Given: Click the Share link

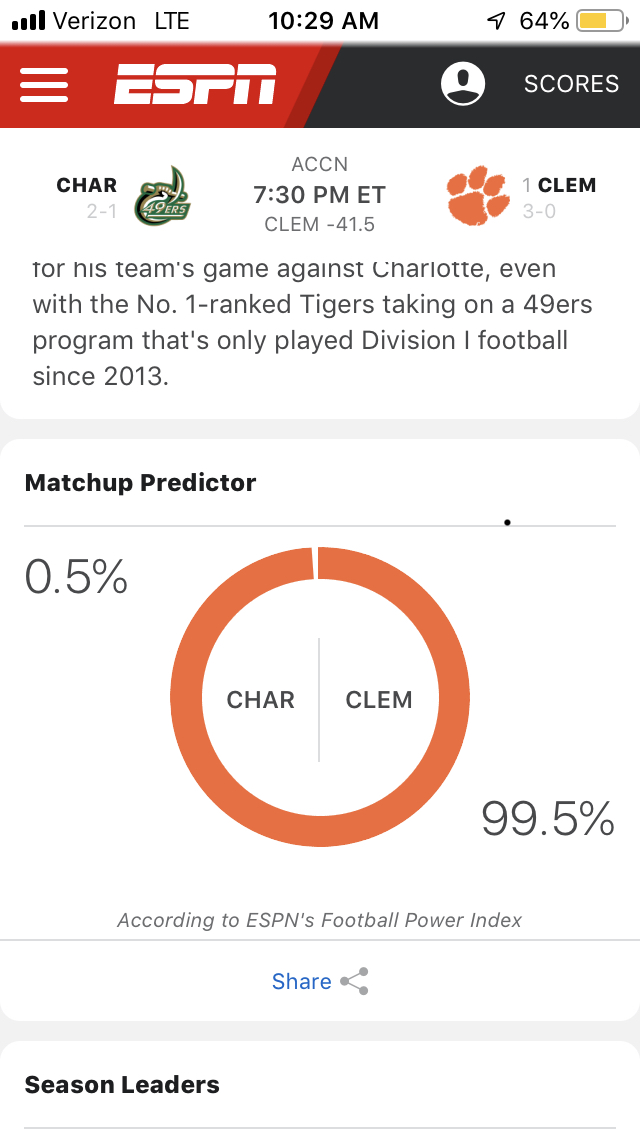Looking at the screenshot, I should click(301, 981).
